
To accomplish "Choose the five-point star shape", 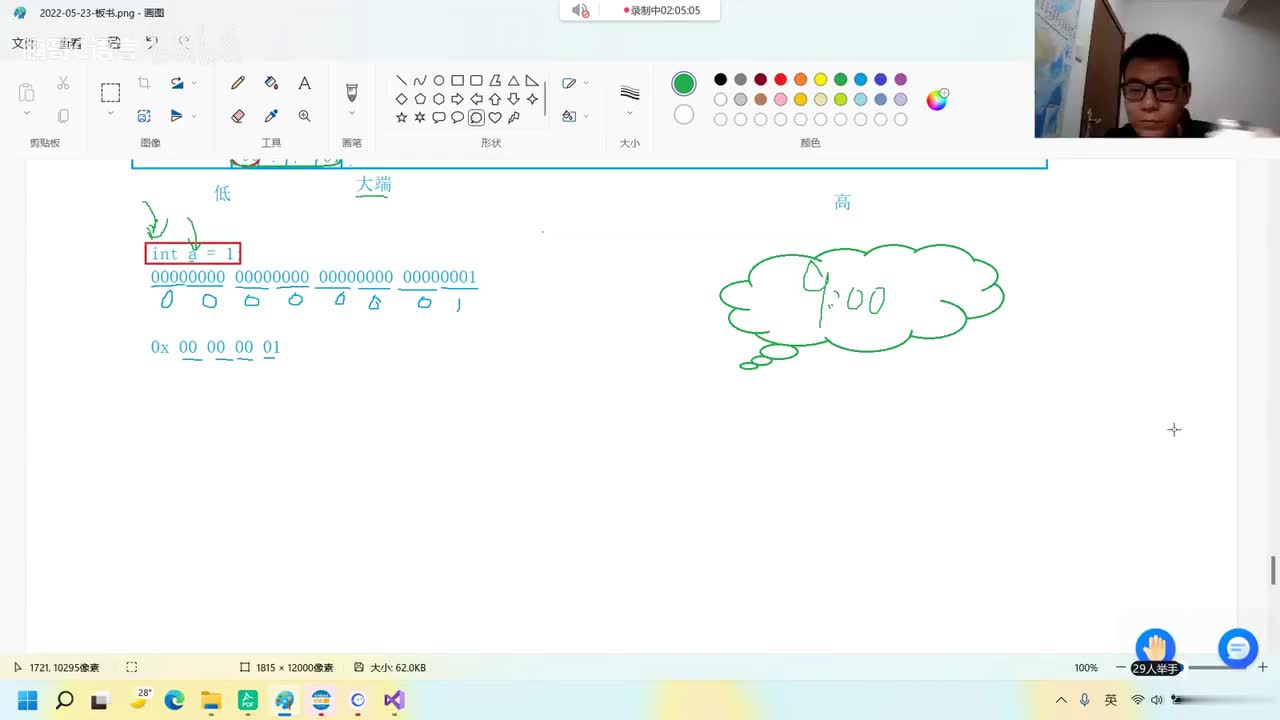I will click(401, 117).
